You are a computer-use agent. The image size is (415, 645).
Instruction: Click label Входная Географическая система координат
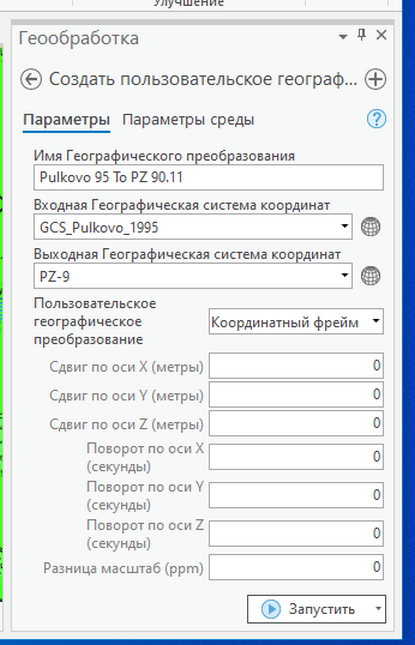[182, 205]
